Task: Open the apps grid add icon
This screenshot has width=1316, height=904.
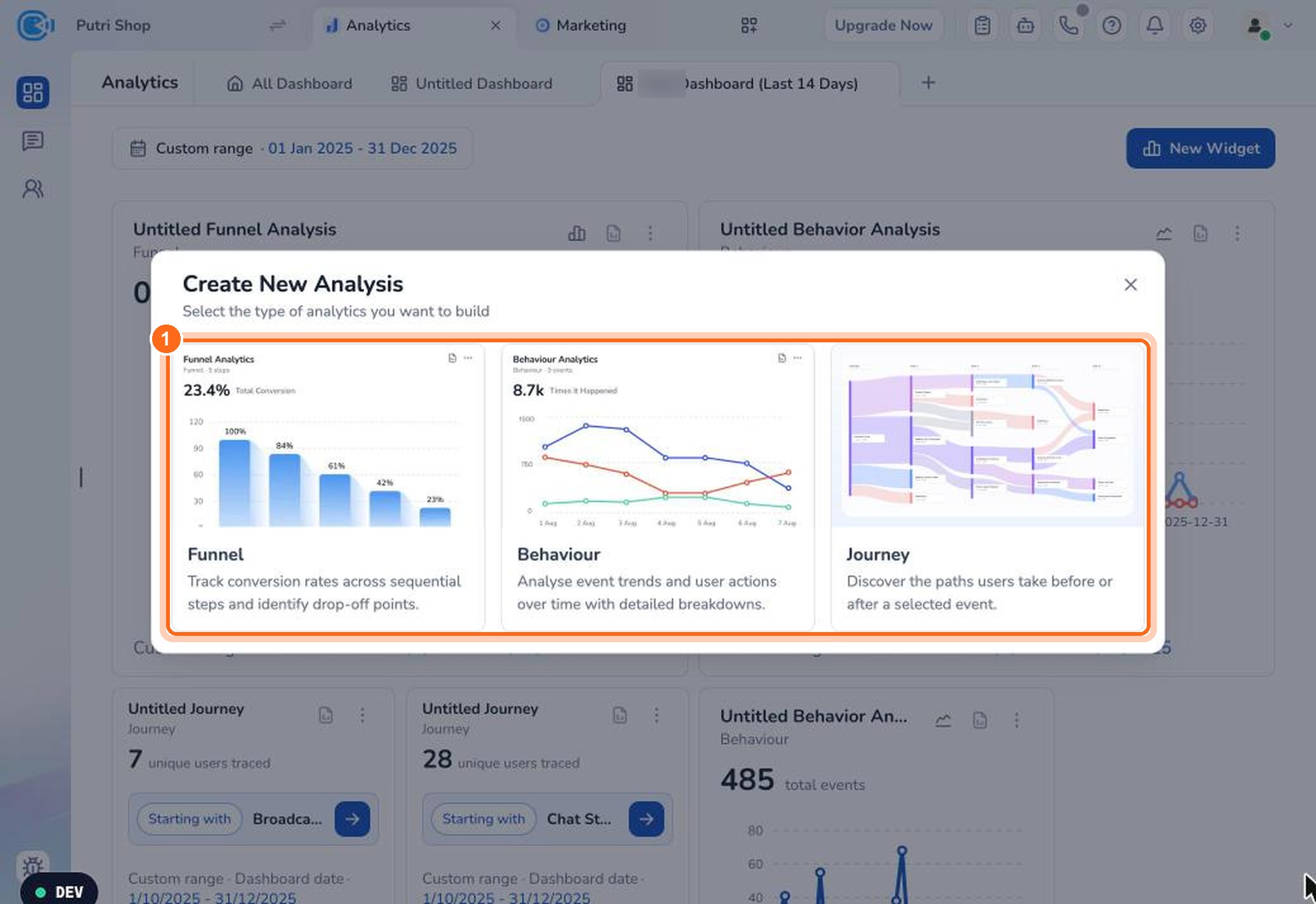Action: click(749, 25)
